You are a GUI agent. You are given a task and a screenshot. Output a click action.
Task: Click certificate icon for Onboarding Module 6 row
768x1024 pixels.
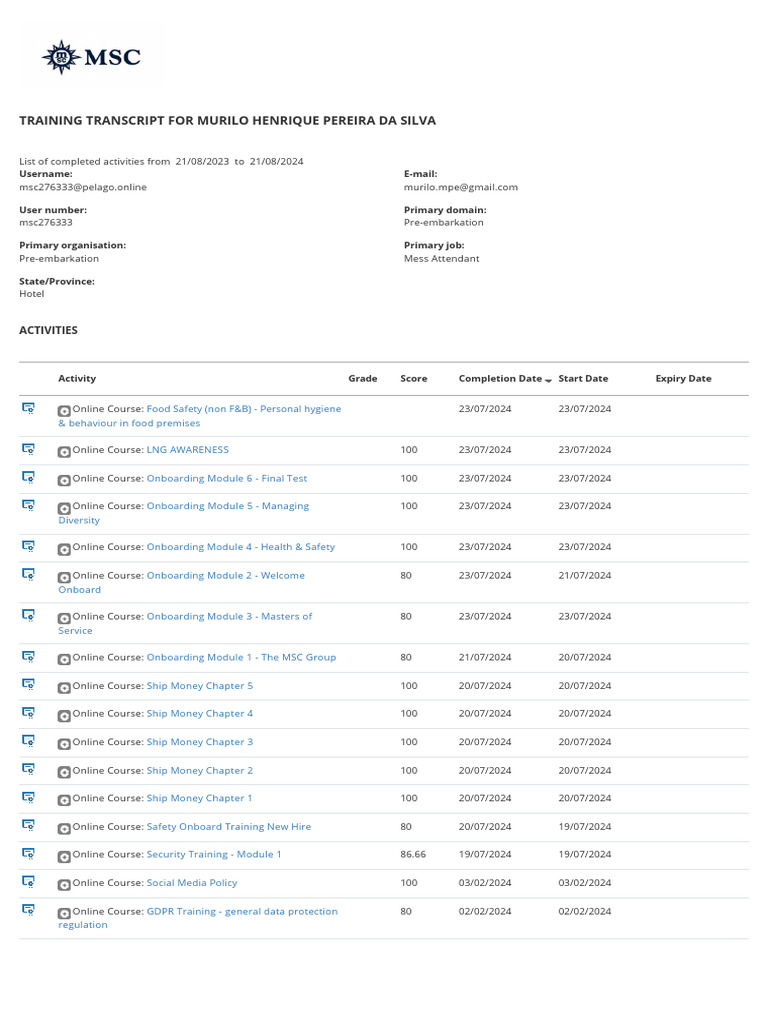tap(28, 477)
